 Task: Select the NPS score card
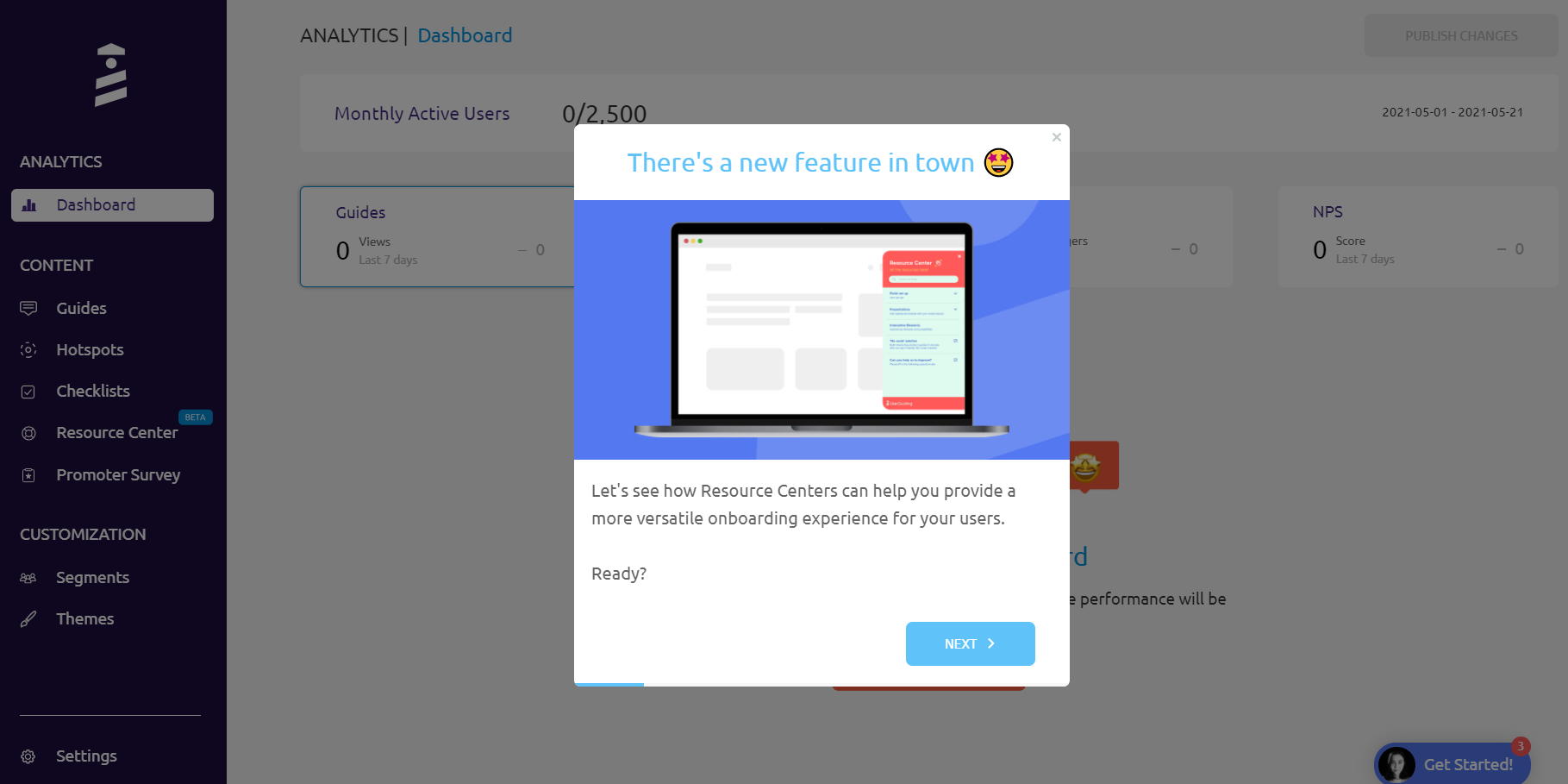pos(1418,237)
